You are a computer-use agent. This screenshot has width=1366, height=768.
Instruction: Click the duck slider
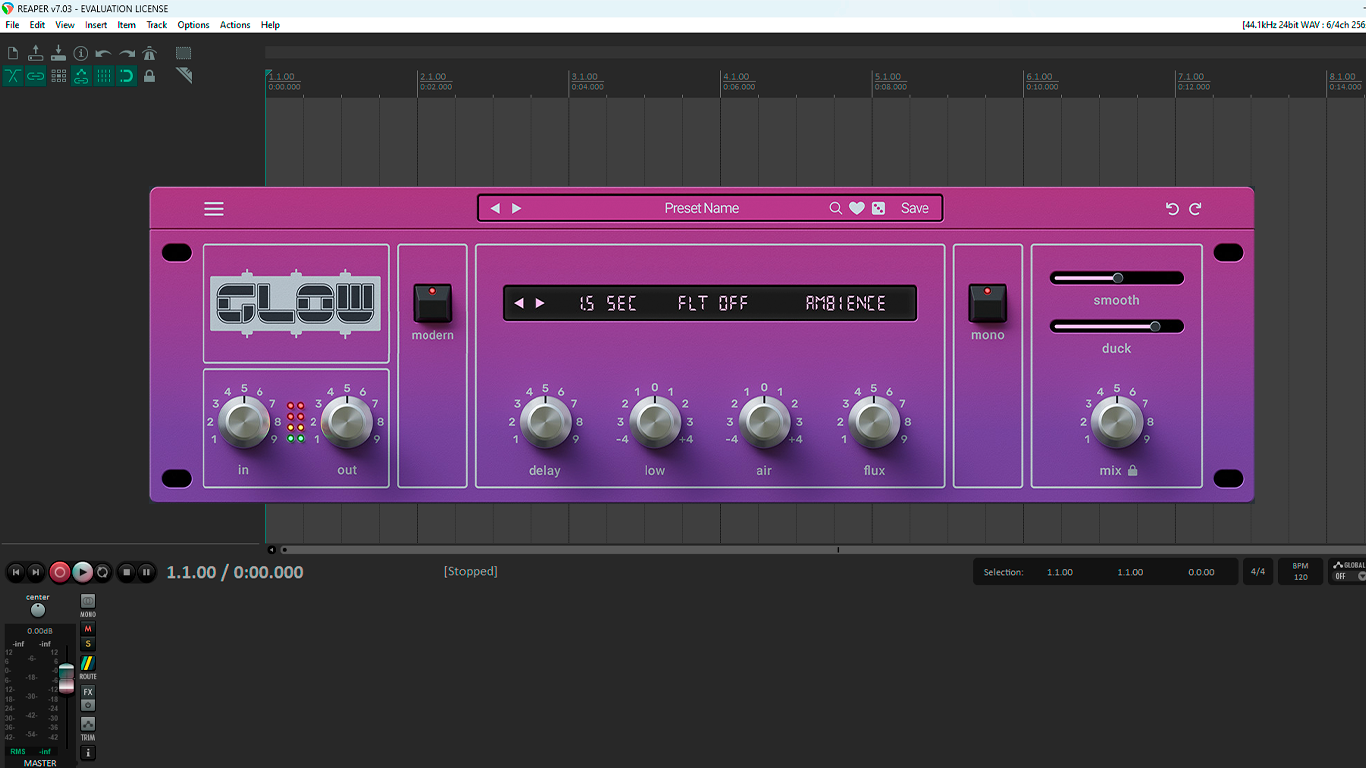[x=1116, y=326]
